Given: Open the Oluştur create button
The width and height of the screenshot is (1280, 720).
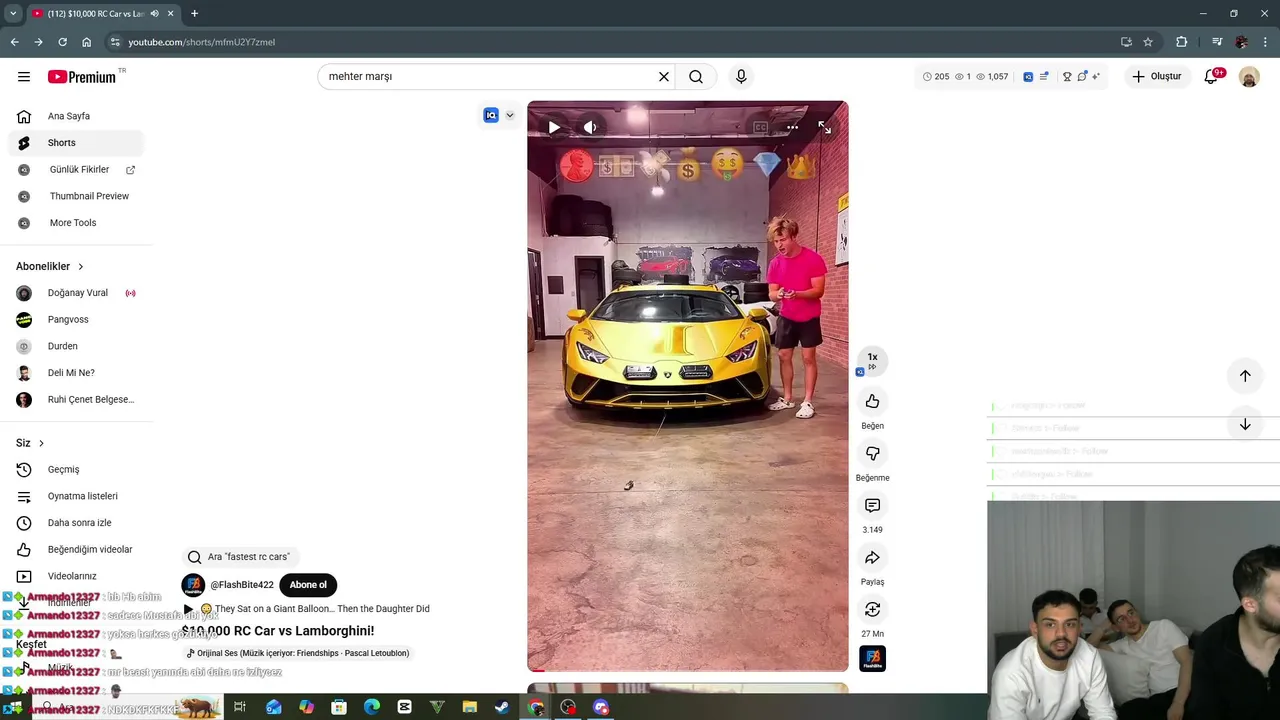Looking at the screenshot, I should click(x=1157, y=76).
